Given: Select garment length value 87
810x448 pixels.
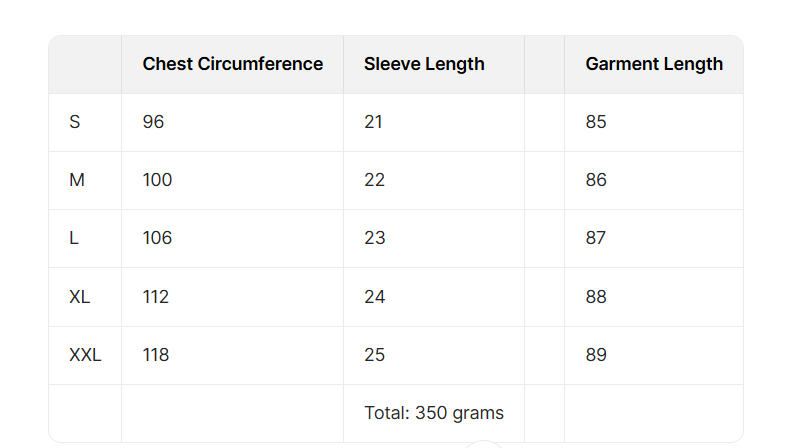Looking at the screenshot, I should pos(596,238).
